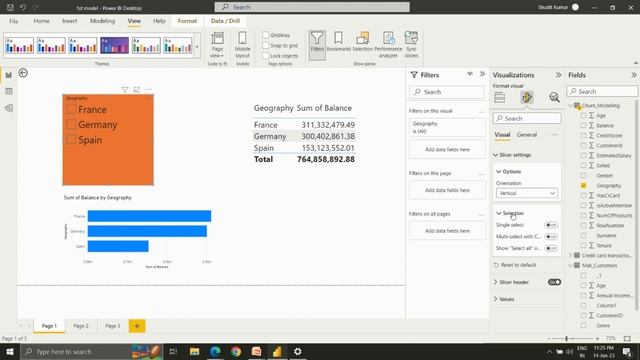The height and width of the screenshot is (360, 640).
Task: Enable Lock objects checkbox
Action: 266,56
